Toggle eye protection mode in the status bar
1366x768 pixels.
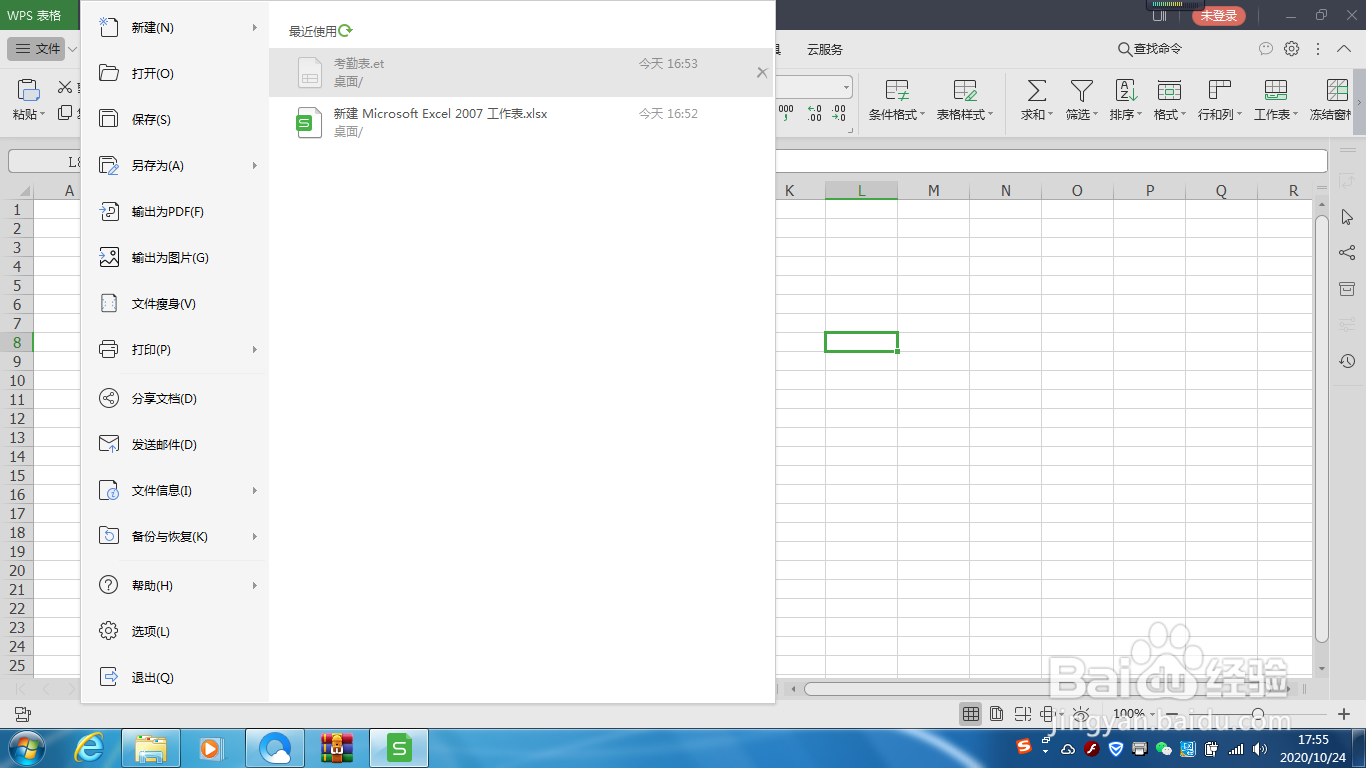(1081, 714)
